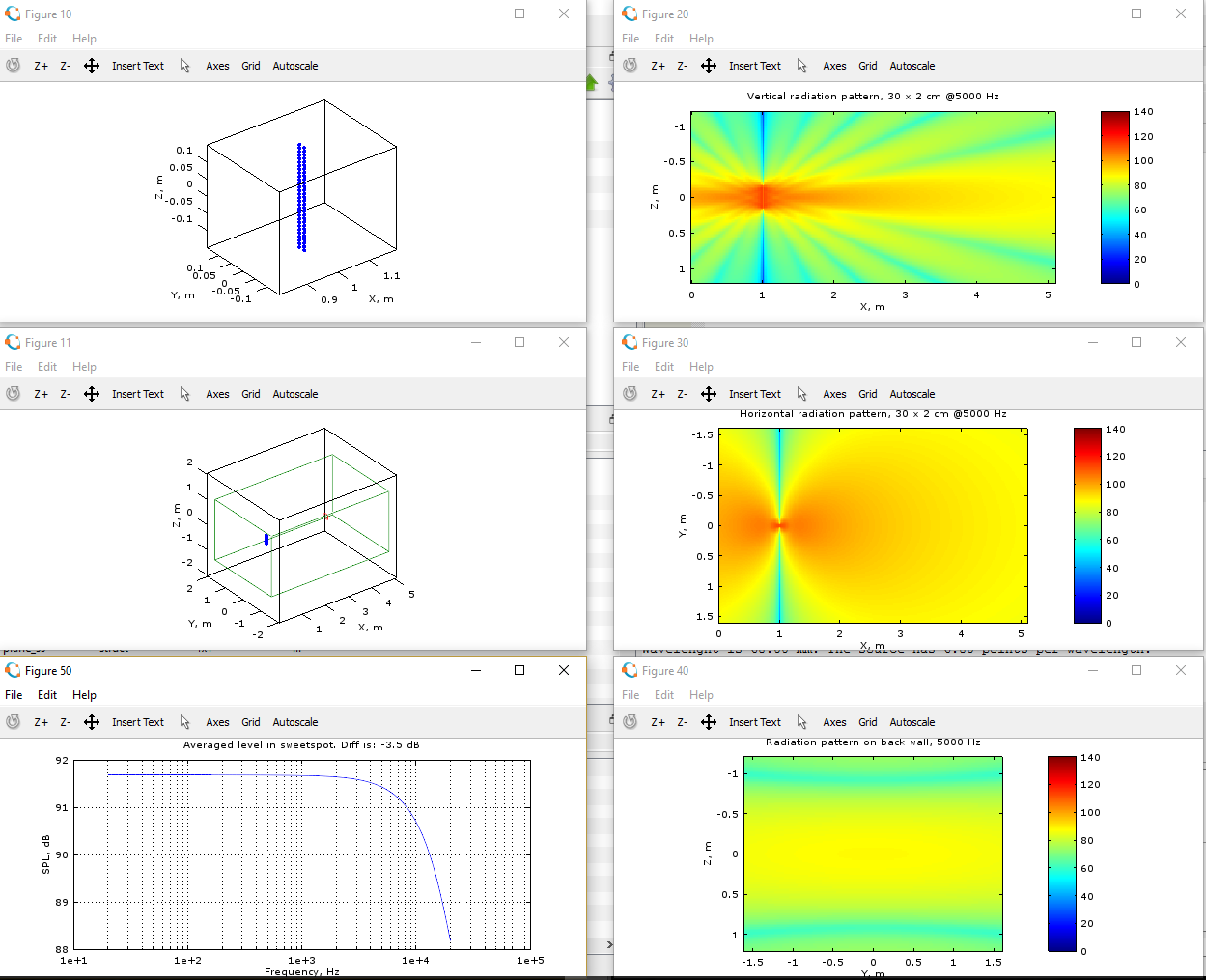Click Insert Text in Figure 20

point(755,66)
